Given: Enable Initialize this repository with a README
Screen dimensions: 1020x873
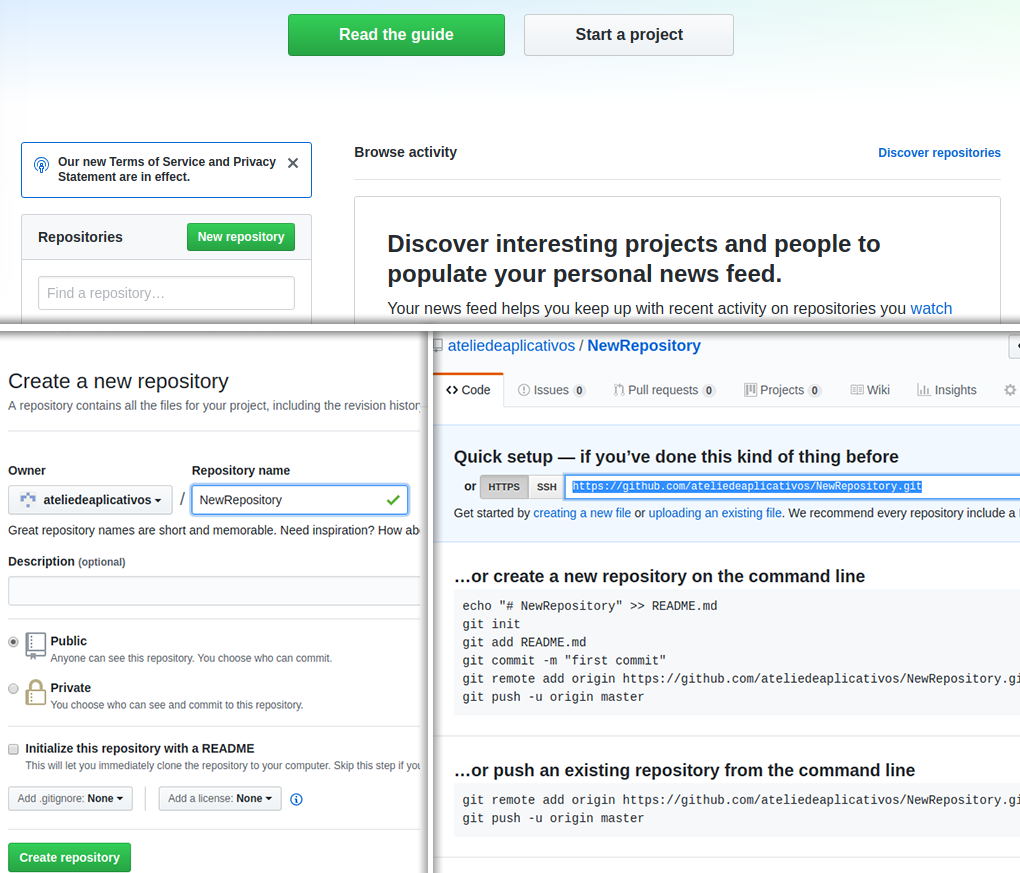Looking at the screenshot, I should point(13,749).
